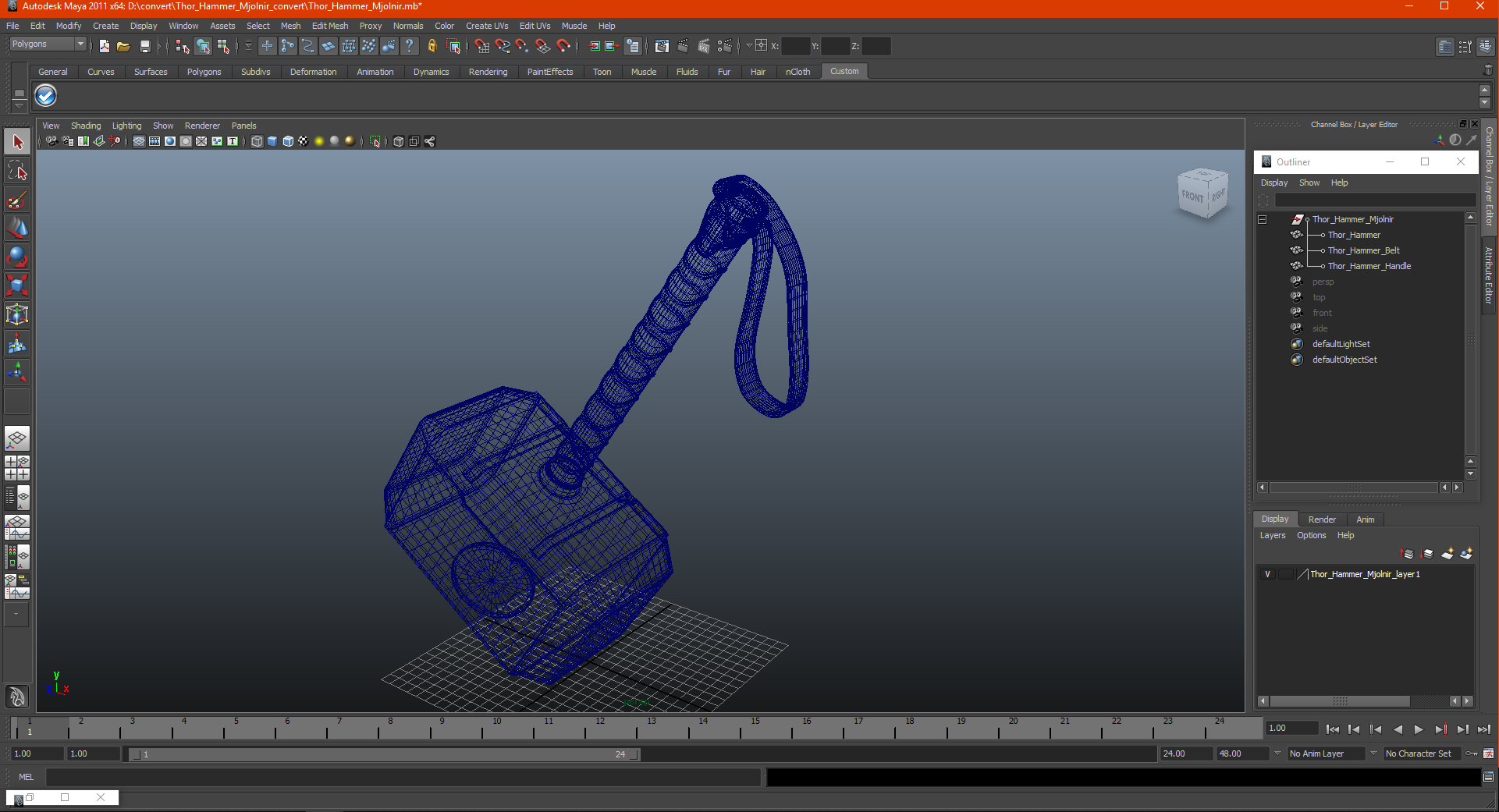Toggle wireframe shading cube icon
The width and height of the screenshot is (1499, 812).
pos(257,141)
